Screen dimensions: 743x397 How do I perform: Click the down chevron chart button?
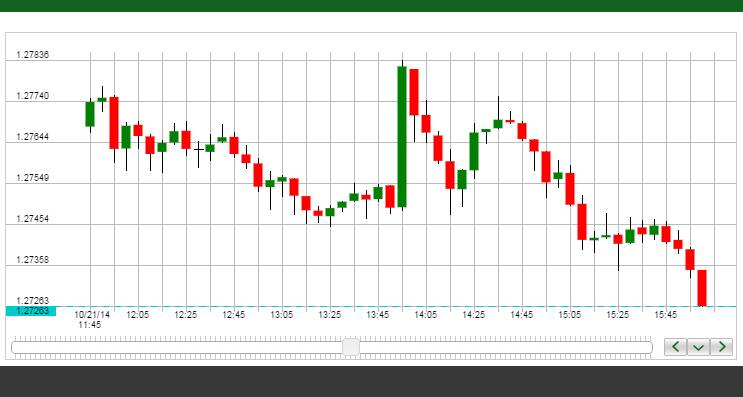click(x=698, y=347)
